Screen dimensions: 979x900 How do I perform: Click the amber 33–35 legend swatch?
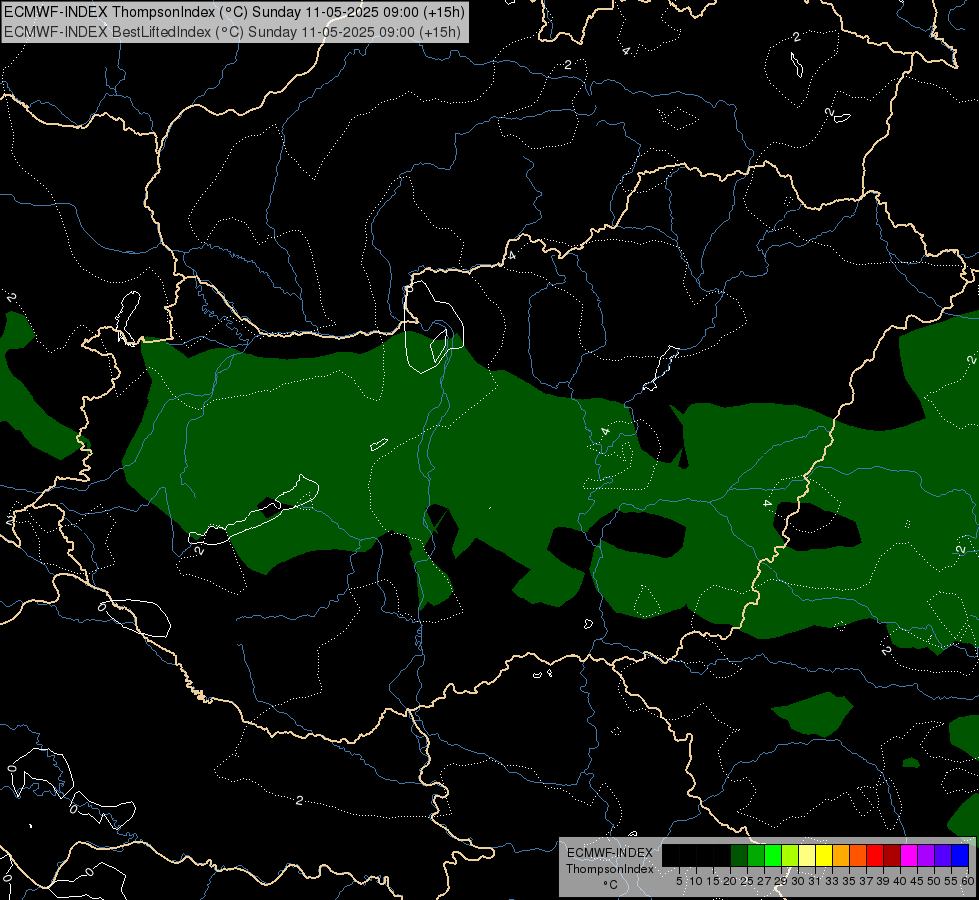tap(841, 856)
